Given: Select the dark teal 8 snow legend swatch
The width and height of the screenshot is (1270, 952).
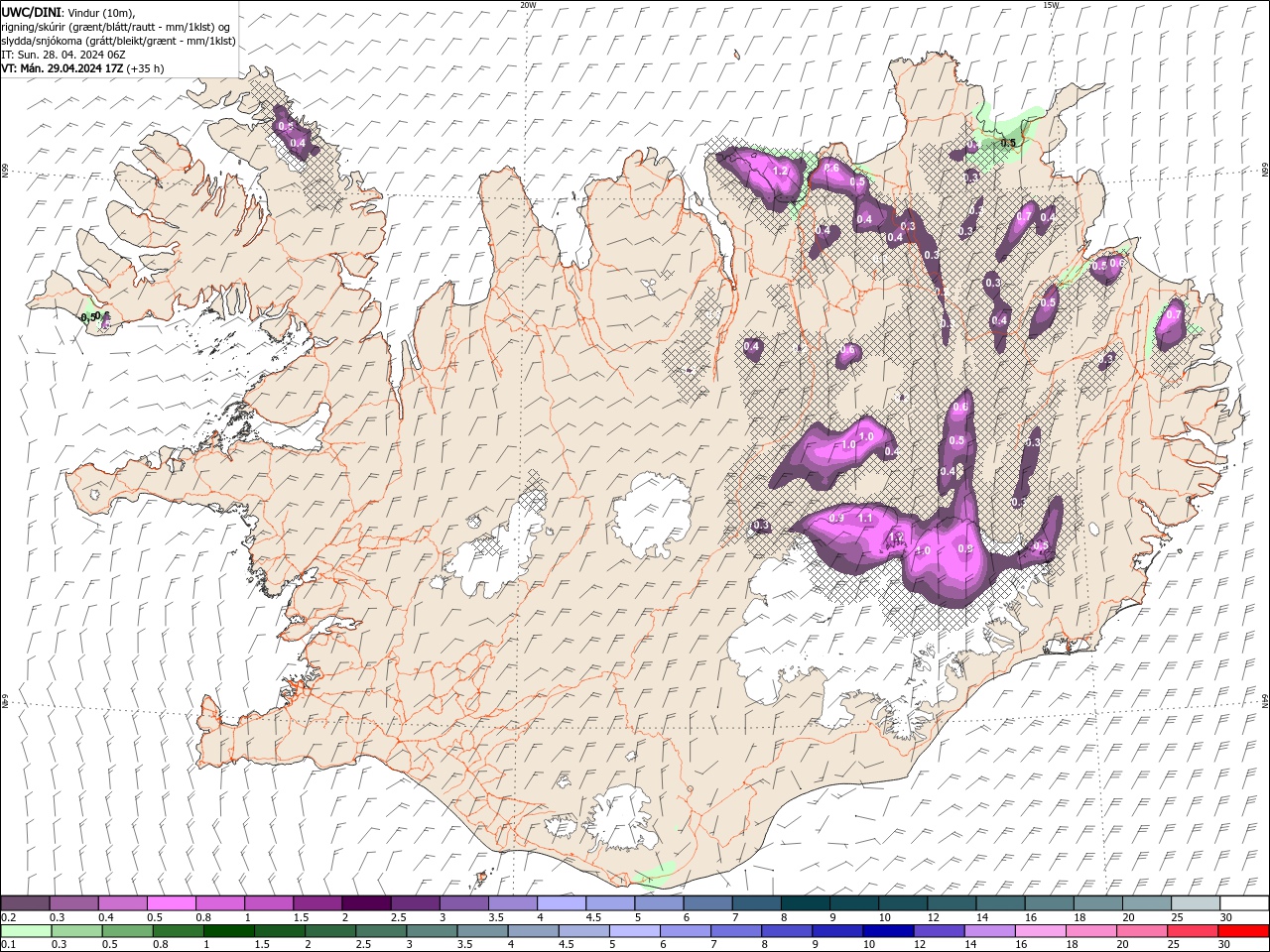Looking at the screenshot, I should (805, 902).
